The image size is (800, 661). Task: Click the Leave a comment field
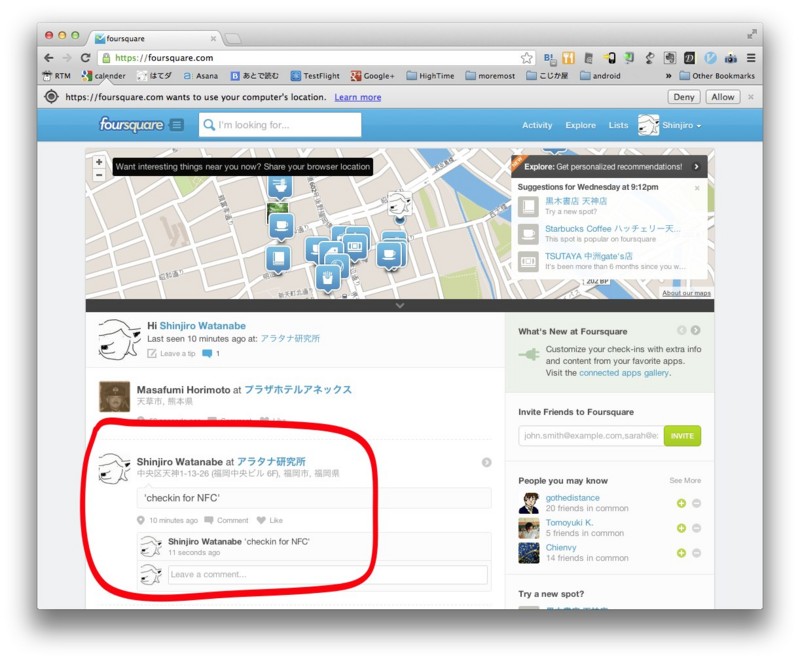coord(328,574)
